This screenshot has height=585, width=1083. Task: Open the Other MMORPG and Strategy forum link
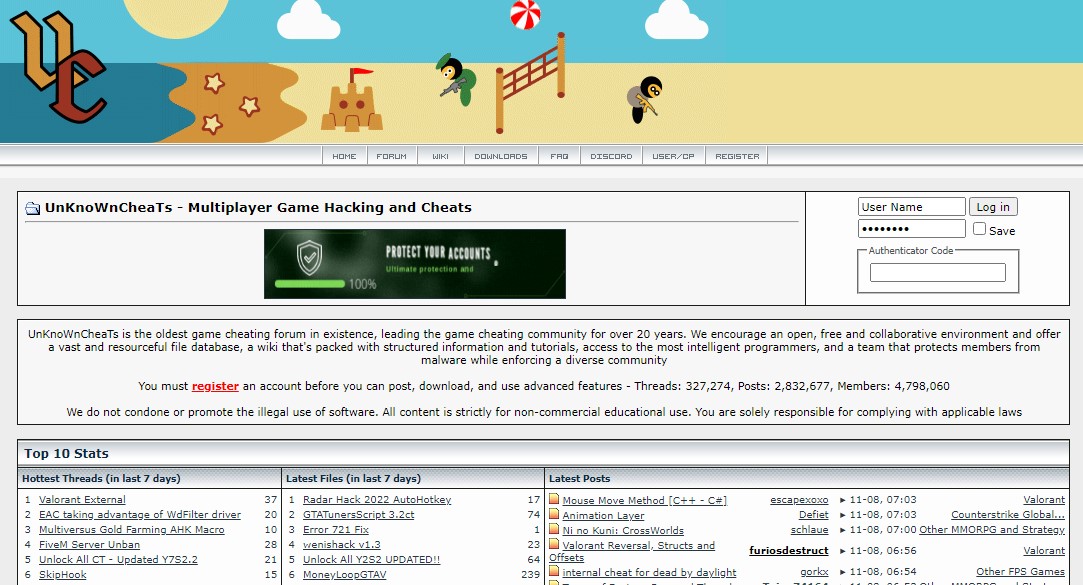click(x=992, y=530)
